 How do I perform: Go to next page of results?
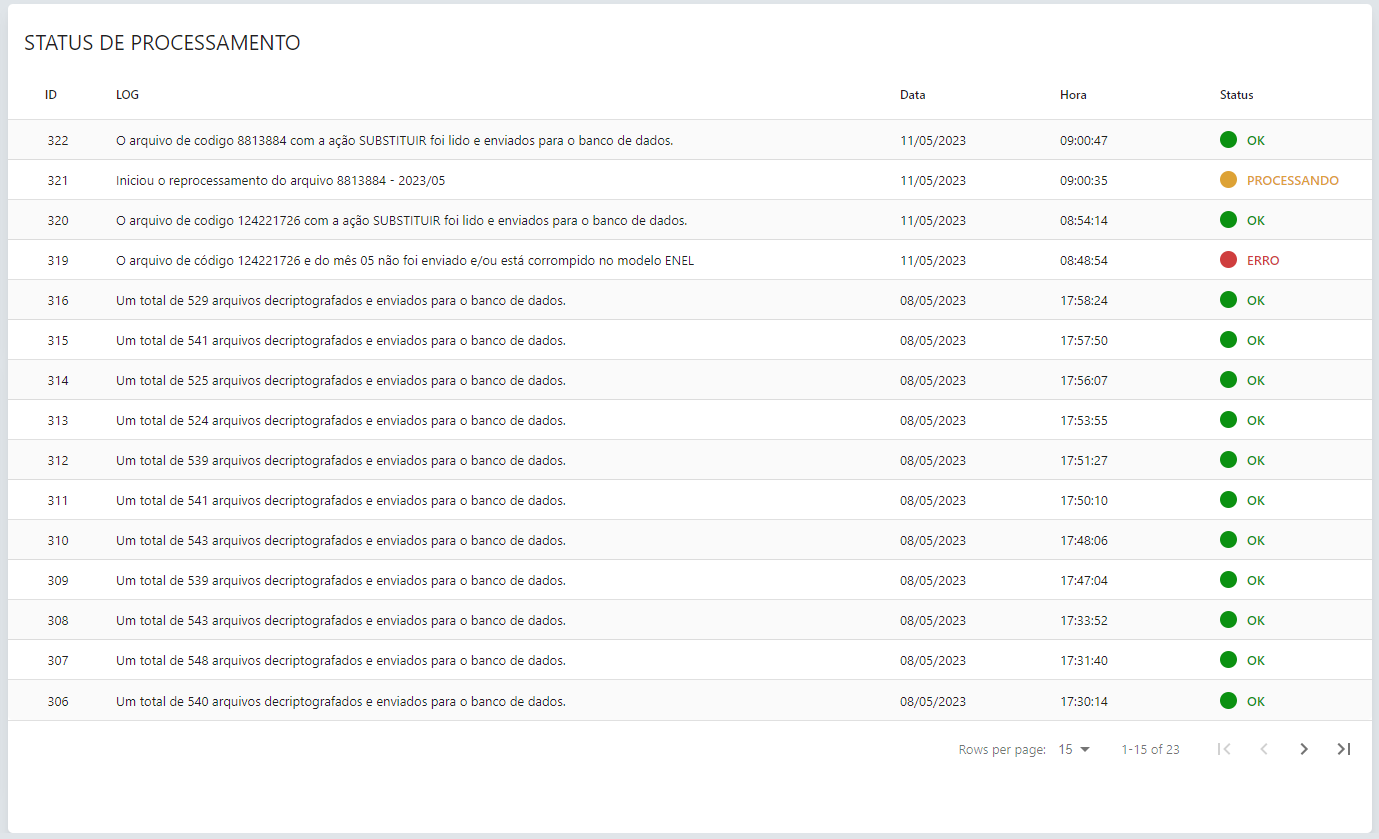pos(1303,749)
